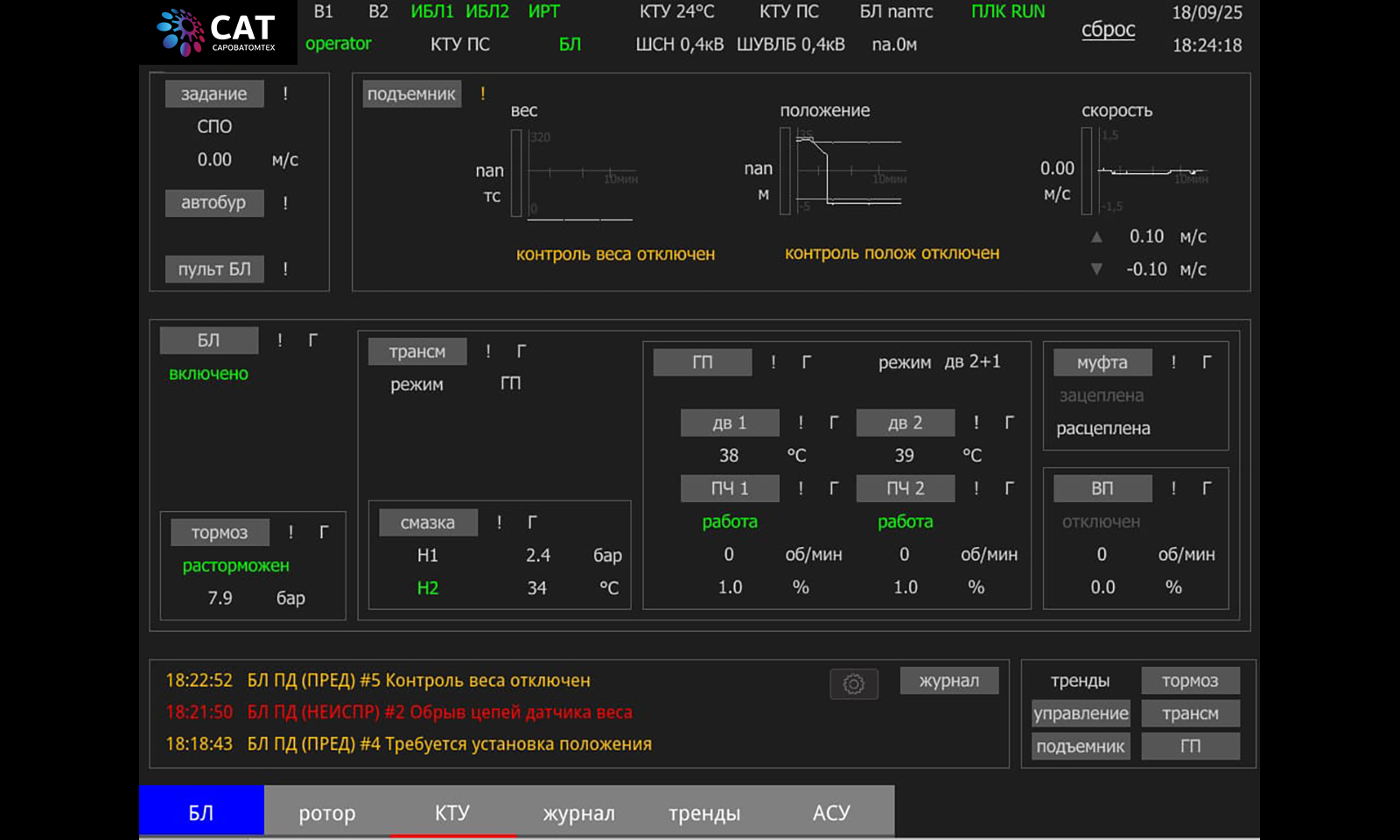
Task: Click the муфта header button
Action: click(x=1102, y=362)
